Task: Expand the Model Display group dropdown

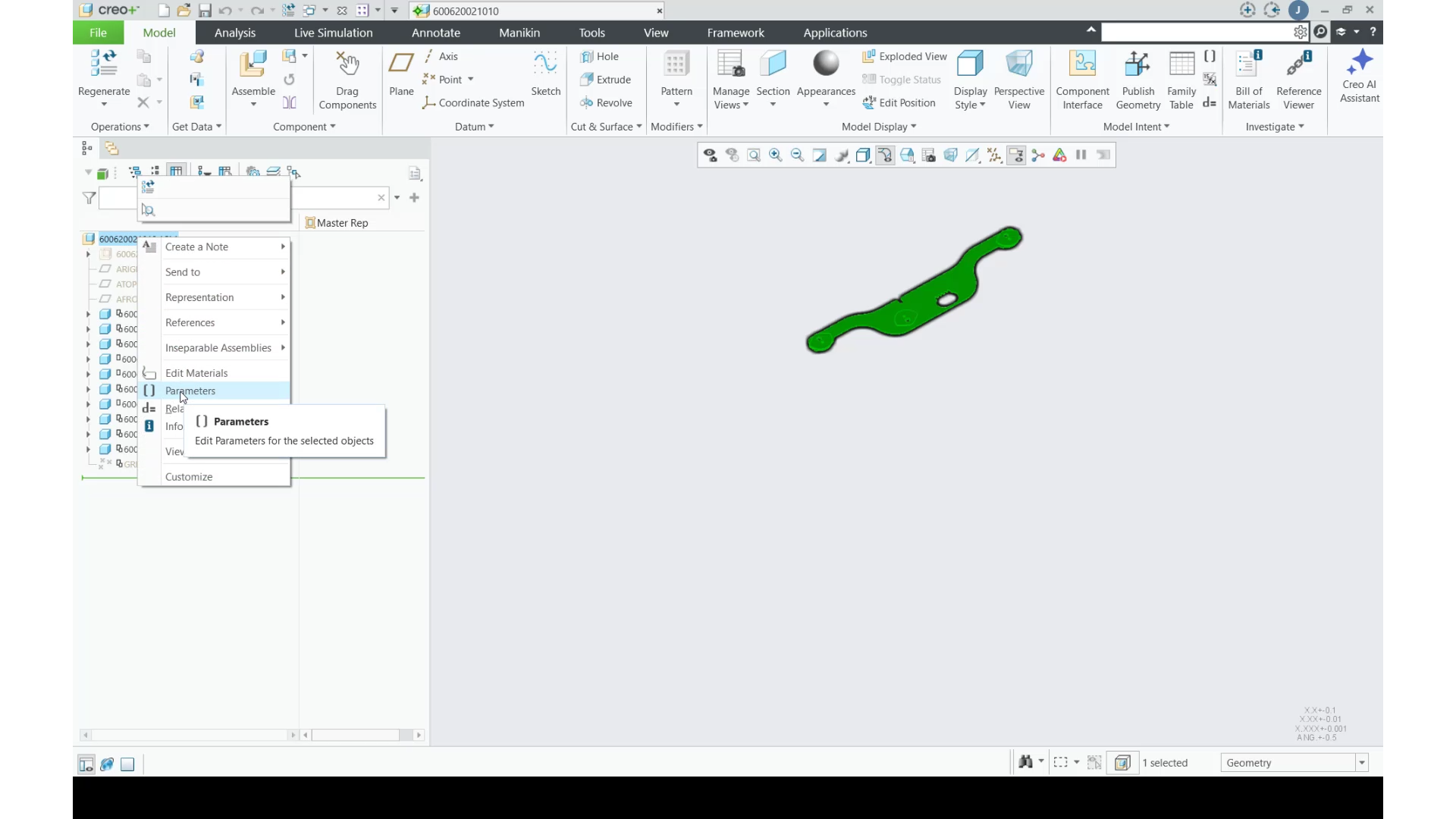Action: click(879, 127)
